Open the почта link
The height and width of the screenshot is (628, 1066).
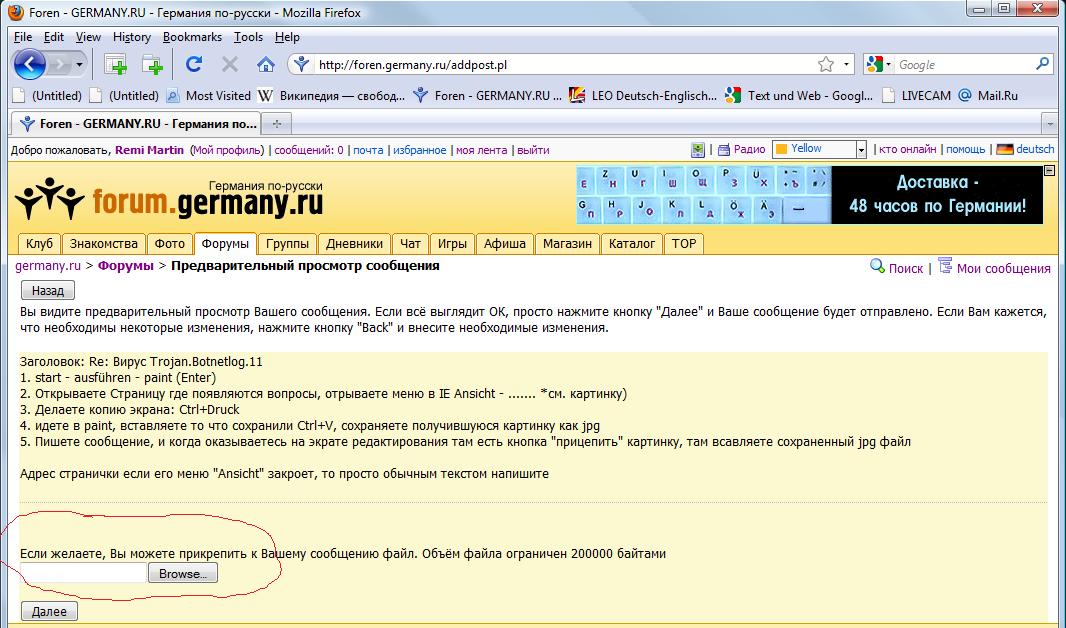click(x=368, y=150)
